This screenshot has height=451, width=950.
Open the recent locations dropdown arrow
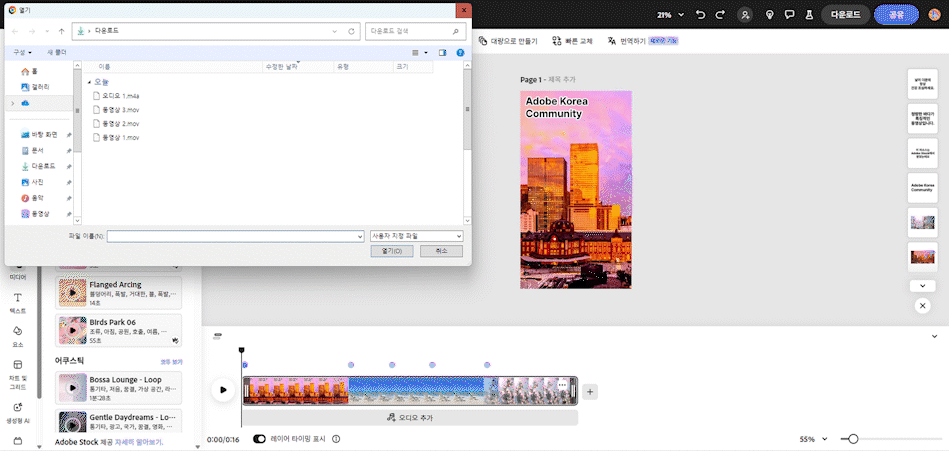pos(47,31)
